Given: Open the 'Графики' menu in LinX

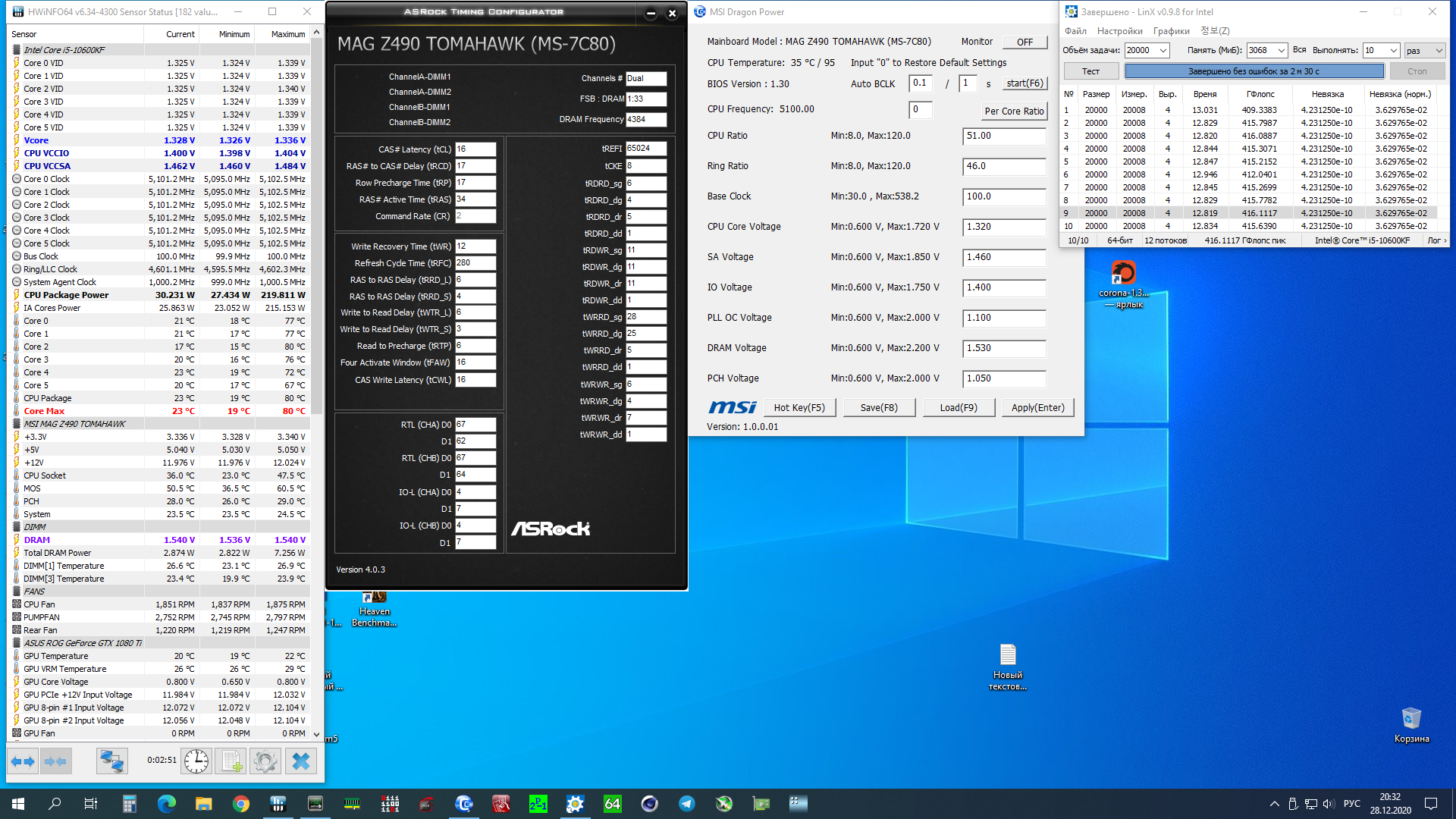Looking at the screenshot, I should 1171,31.
